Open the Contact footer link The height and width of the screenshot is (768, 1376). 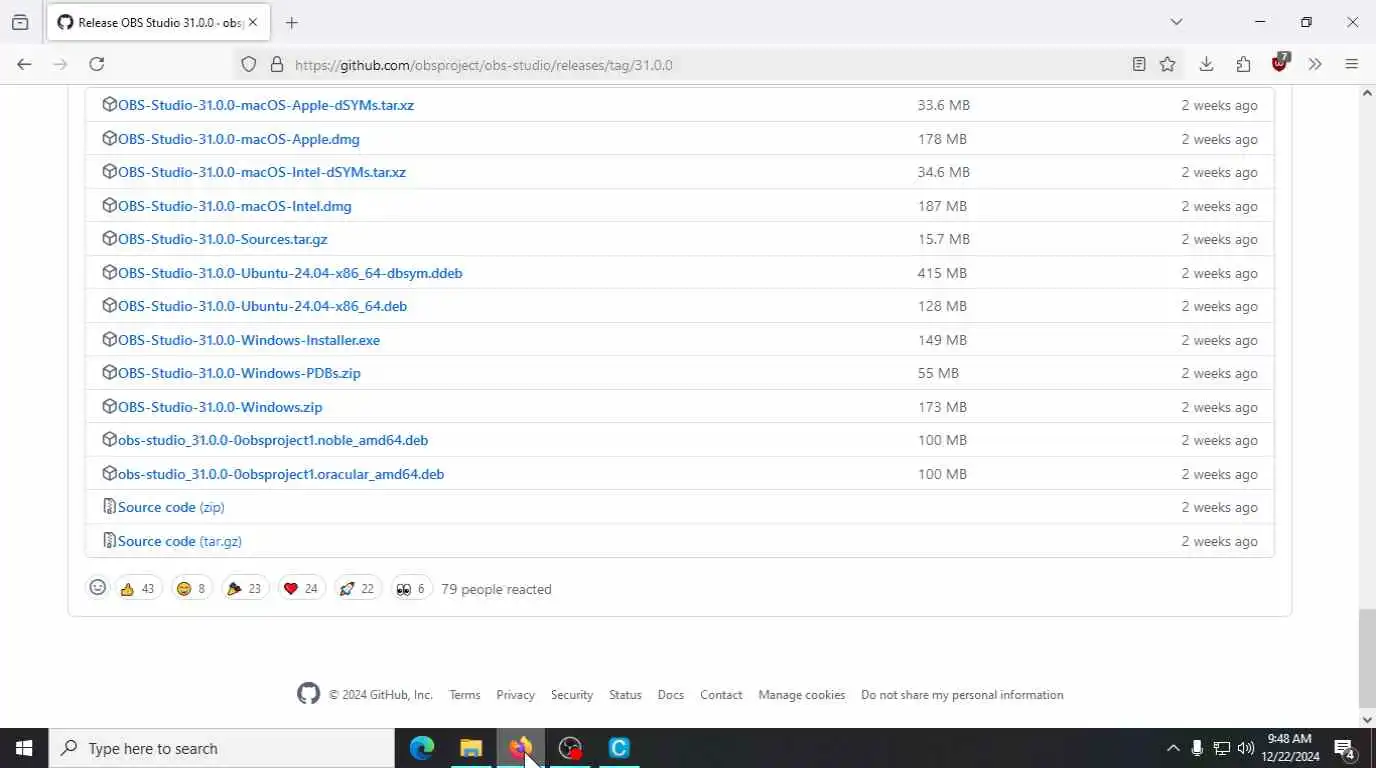(721, 695)
